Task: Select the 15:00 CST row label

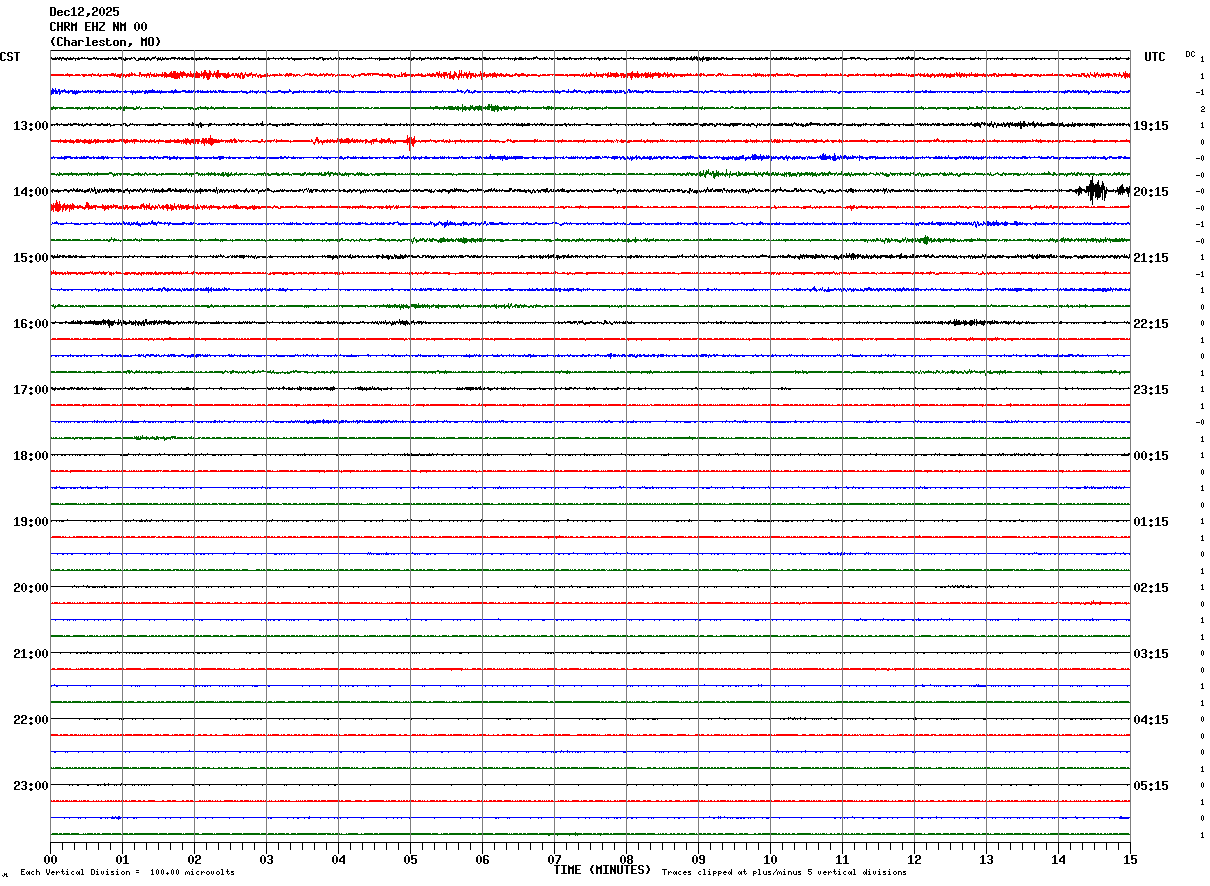Action: (31, 257)
